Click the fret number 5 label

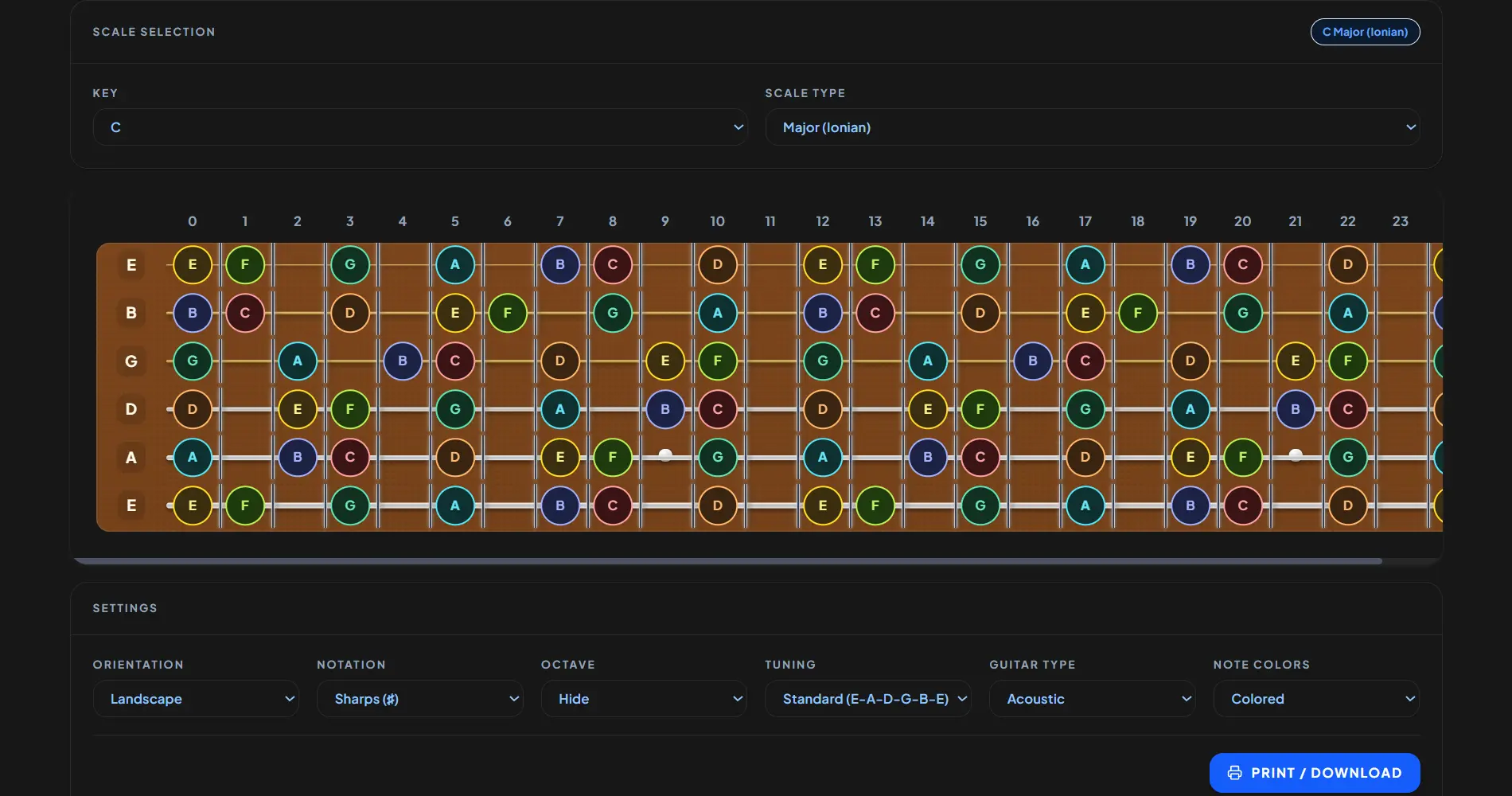pos(455,221)
